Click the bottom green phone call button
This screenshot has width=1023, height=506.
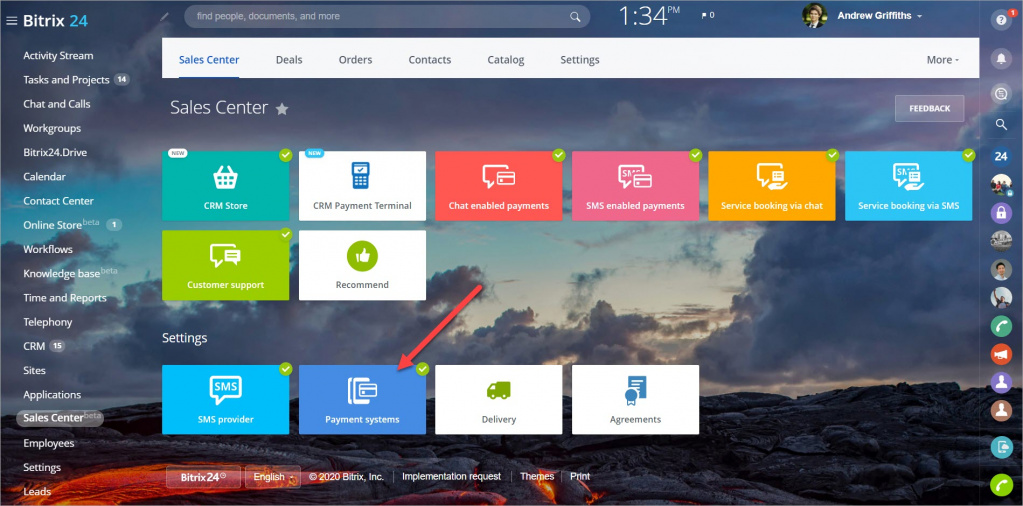click(x=1001, y=485)
